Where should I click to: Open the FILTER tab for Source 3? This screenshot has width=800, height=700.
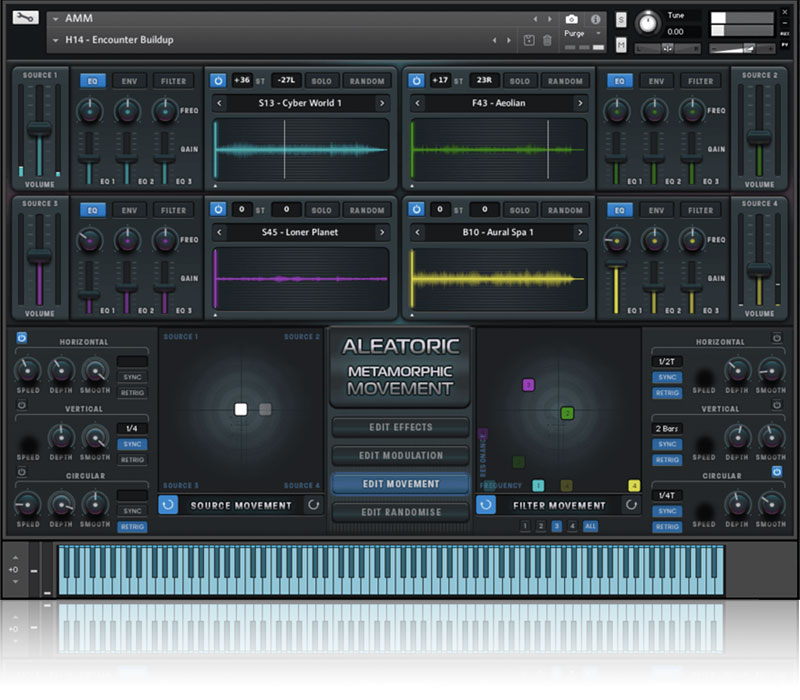174,210
